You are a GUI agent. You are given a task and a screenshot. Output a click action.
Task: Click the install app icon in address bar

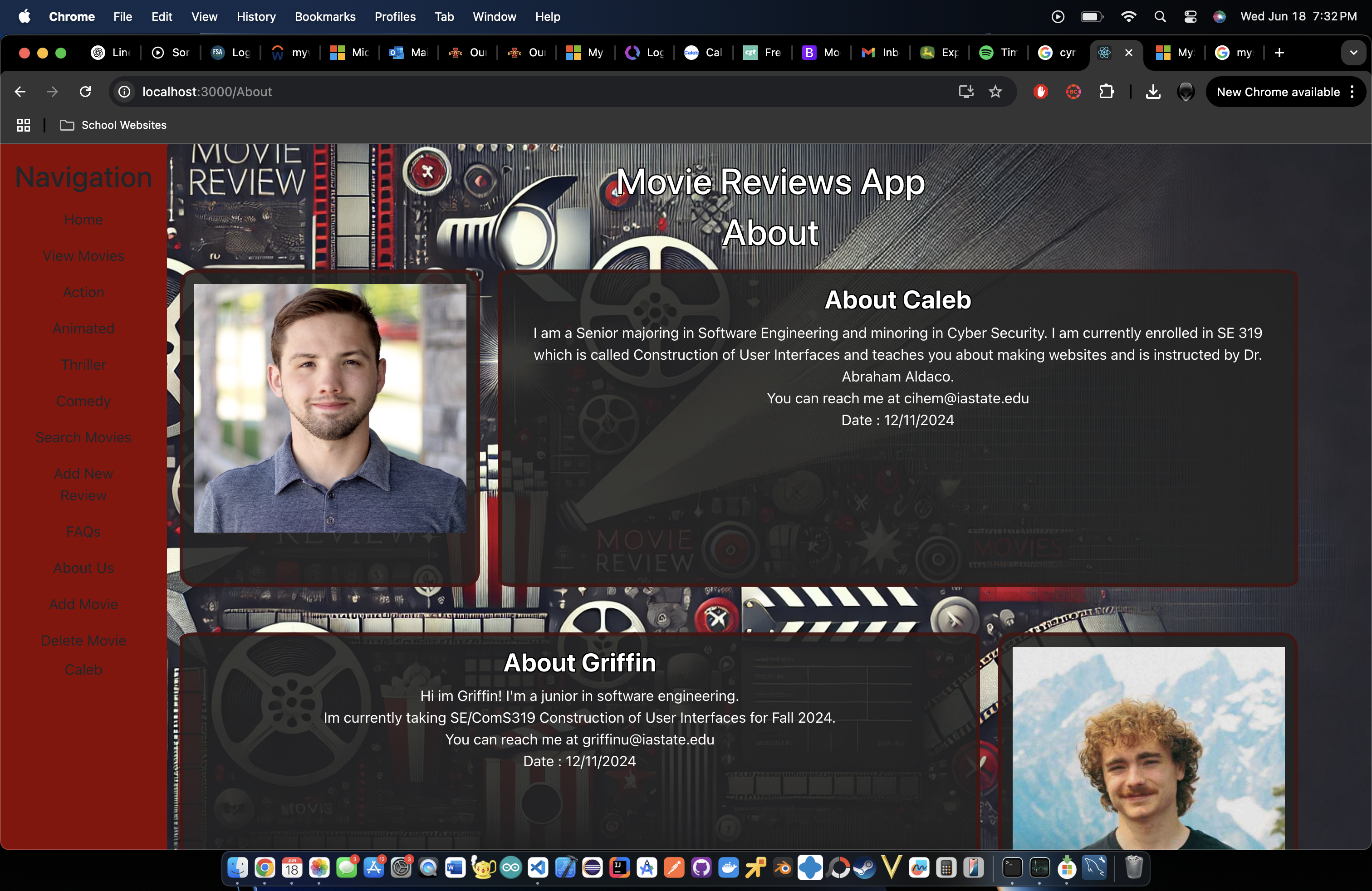[966, 92]
